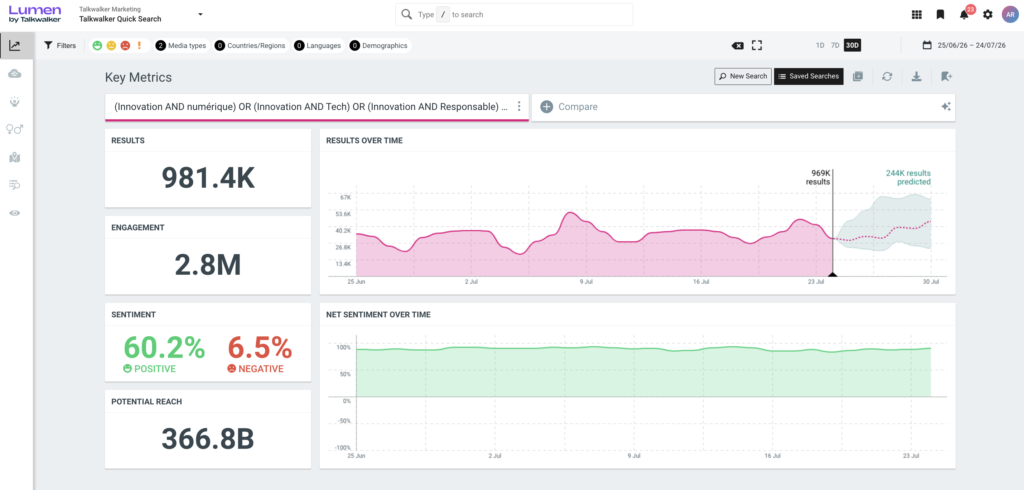Toggle the orange exclamation mark filter
The width and height of the screenshot is (1024, 490).
[139, 46]
